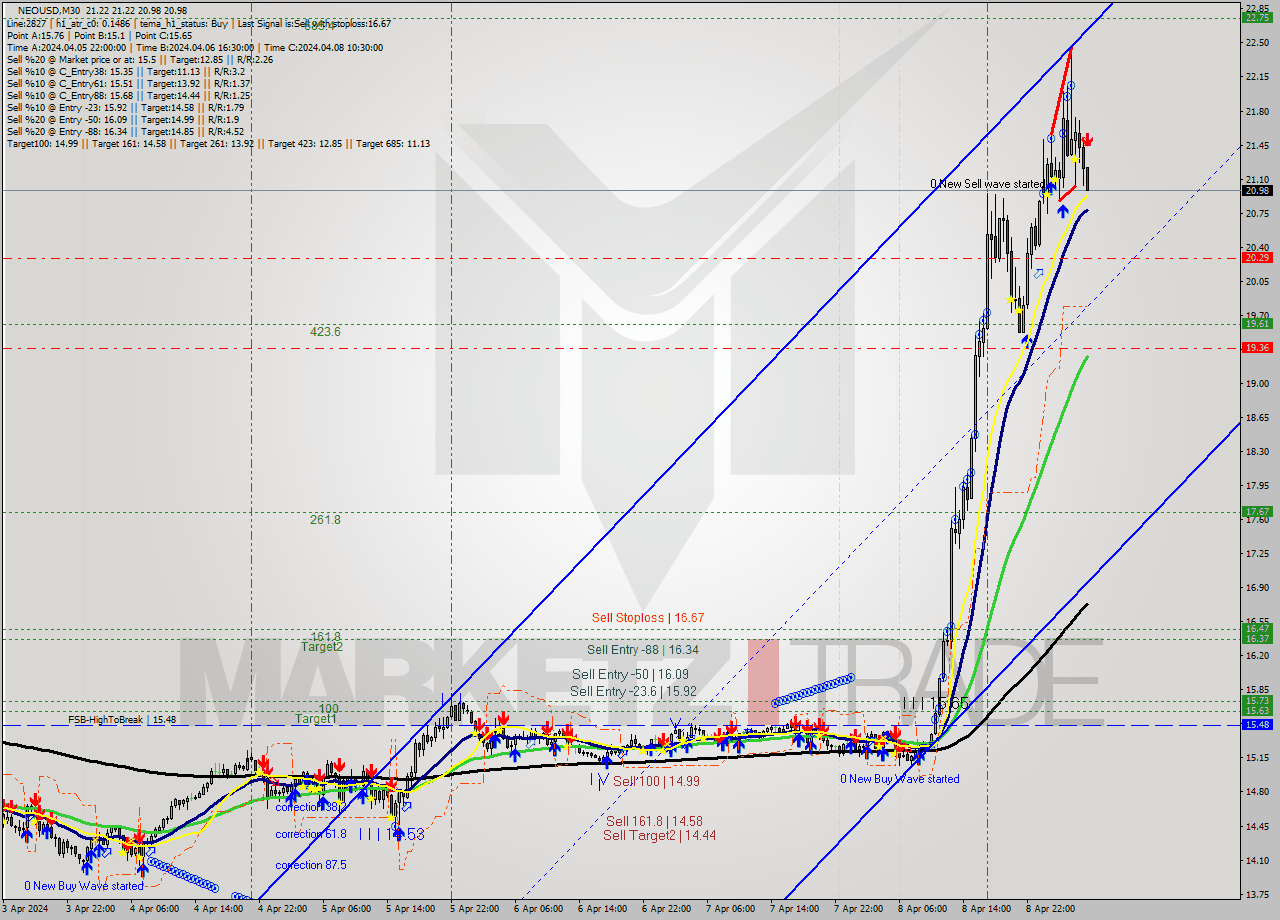Click the 261.8 Fibonacci level label

click(x=325, y=519)
